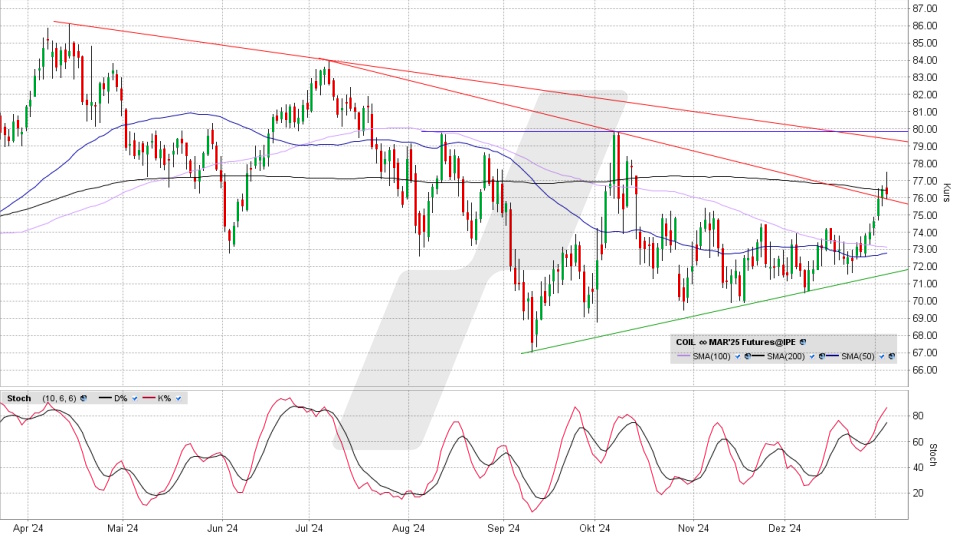The image size is (960, 540).
Task: Click the Jun '24 date label
Action: click(x=222, y=528)
